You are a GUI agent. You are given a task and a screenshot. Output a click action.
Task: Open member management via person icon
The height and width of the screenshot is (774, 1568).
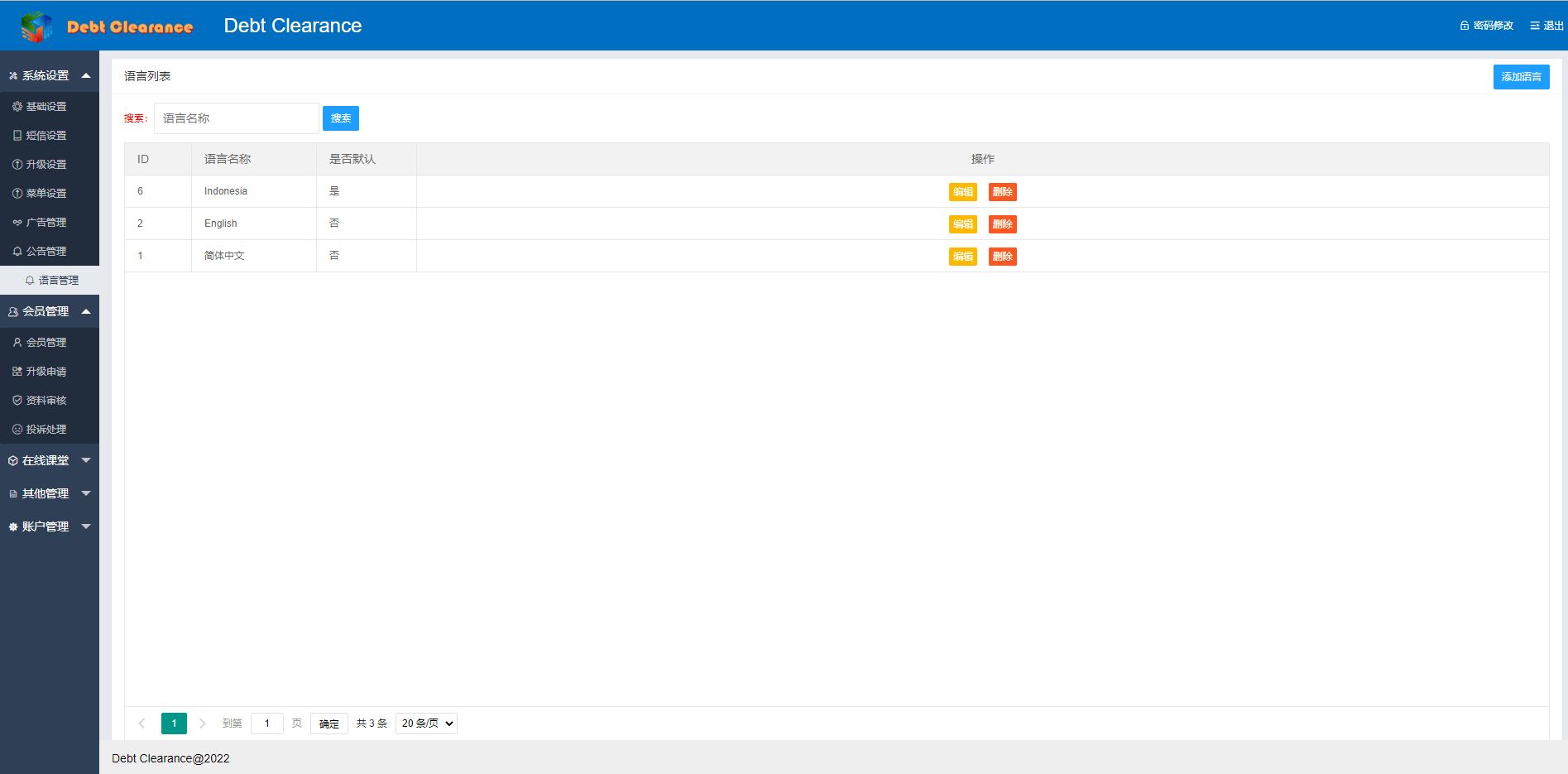click(x=17, y=343)
